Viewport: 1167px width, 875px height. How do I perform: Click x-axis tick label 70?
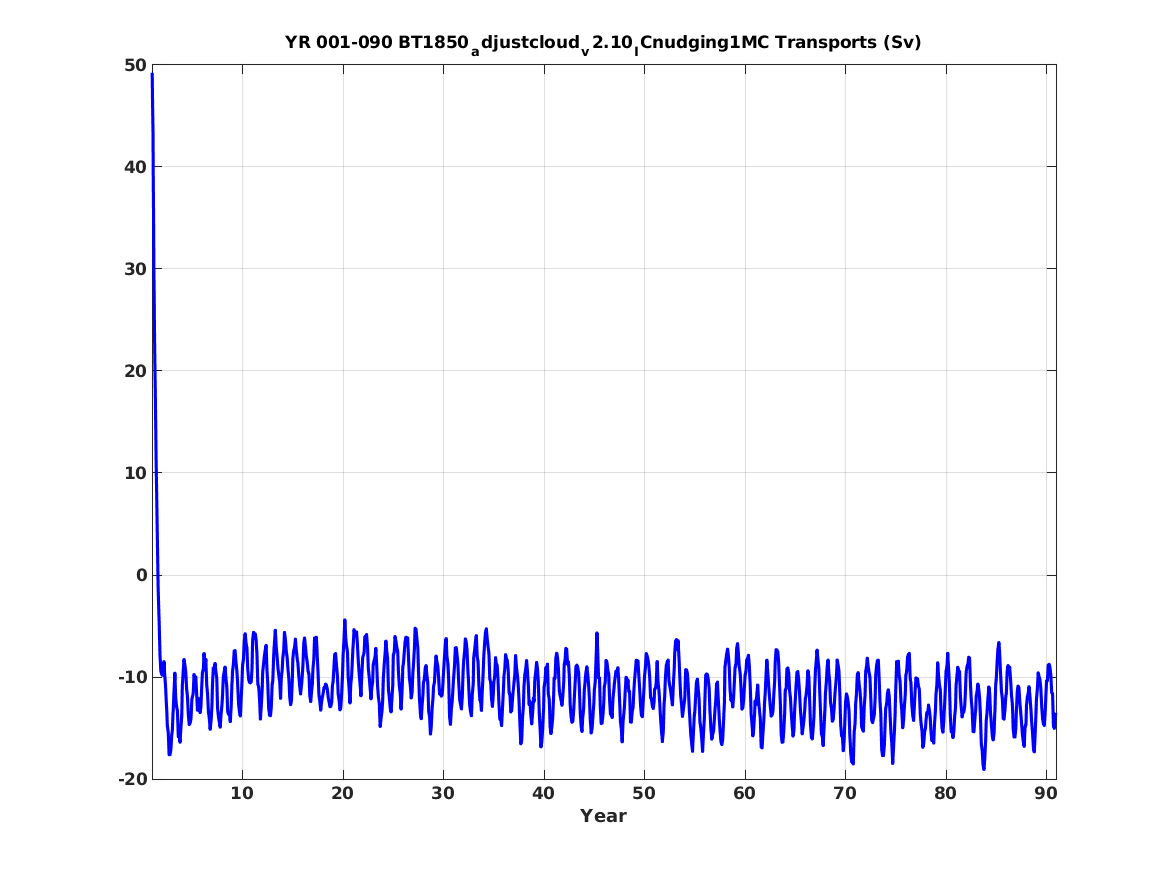pyautogui.click(x=845, y=794)
